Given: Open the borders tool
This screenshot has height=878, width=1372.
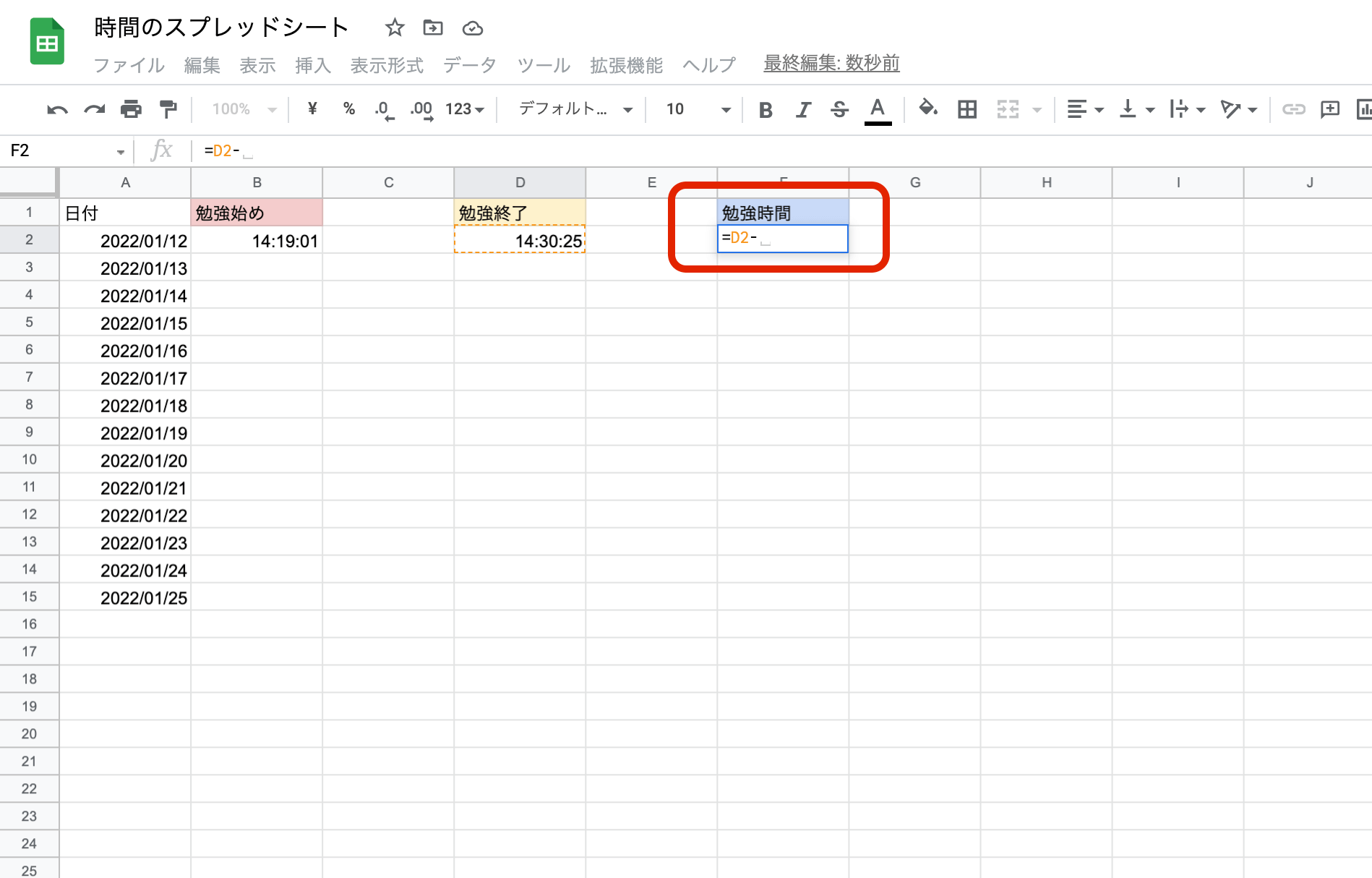Looking at the screenshot, I should pos(967,109).
